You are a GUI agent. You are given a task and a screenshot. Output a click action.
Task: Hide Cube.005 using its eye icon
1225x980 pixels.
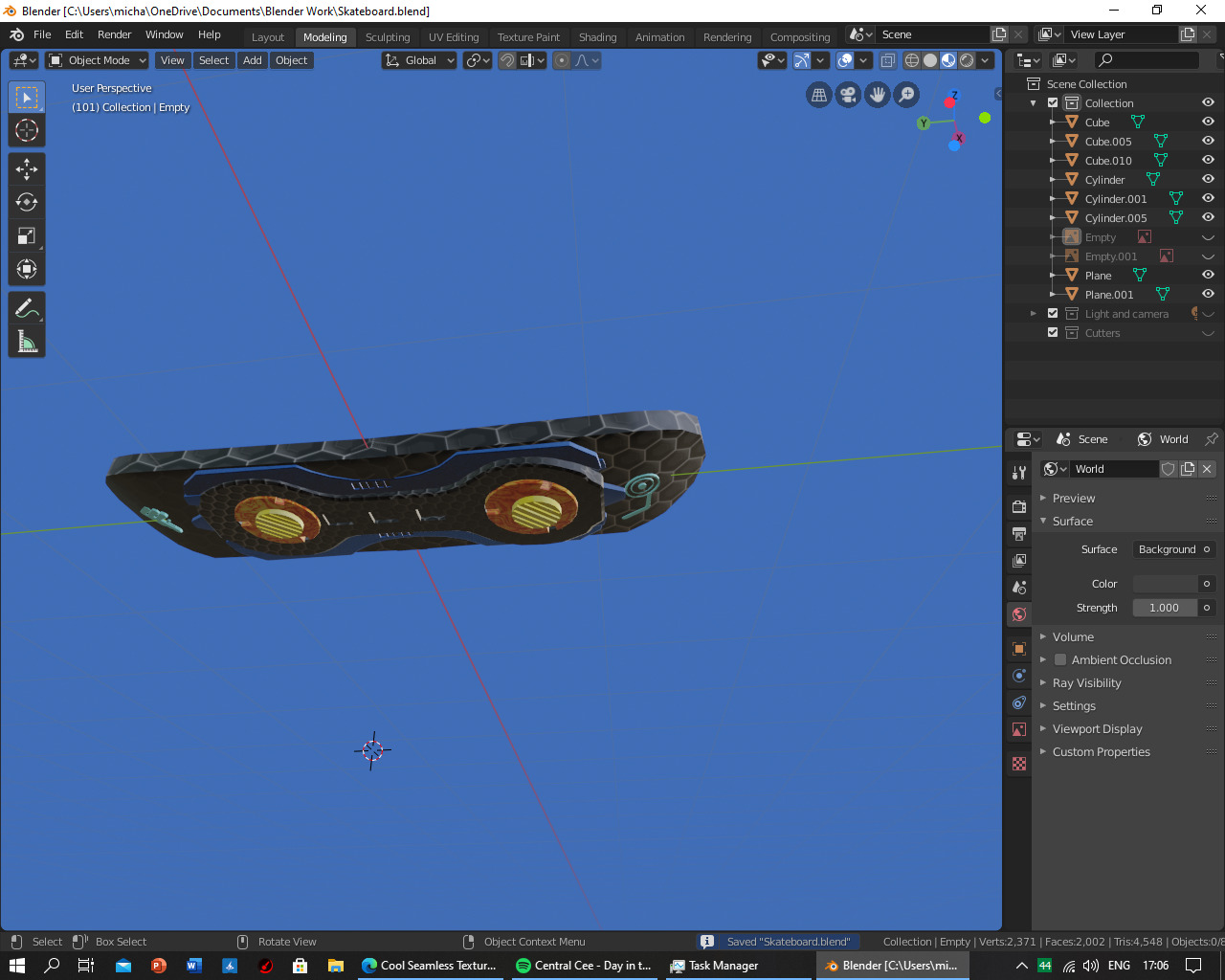click(1208, 141)
